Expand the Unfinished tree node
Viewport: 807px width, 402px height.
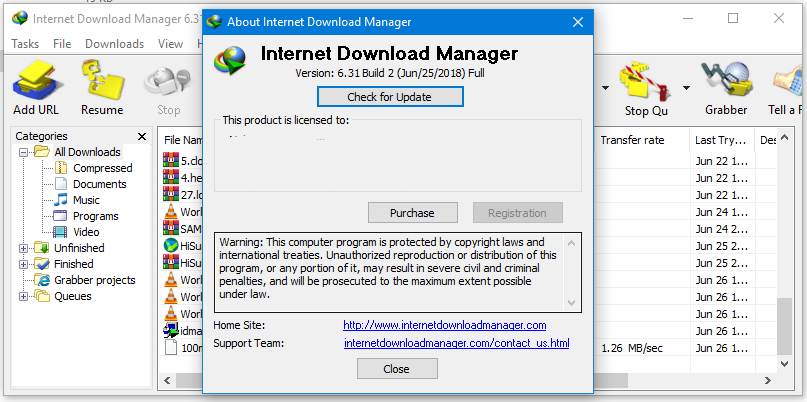[23, 248]
